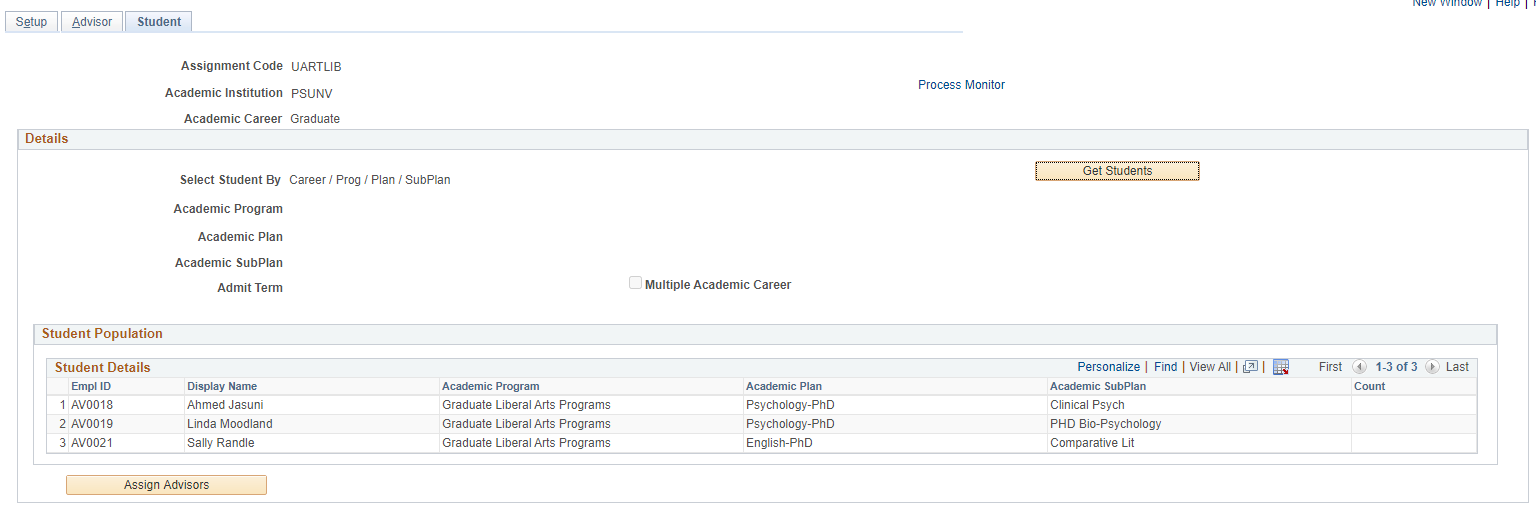The image size is (1536, 512).
Task: Click the 1-3 of 3 row counter
Action: [1396, 367]
